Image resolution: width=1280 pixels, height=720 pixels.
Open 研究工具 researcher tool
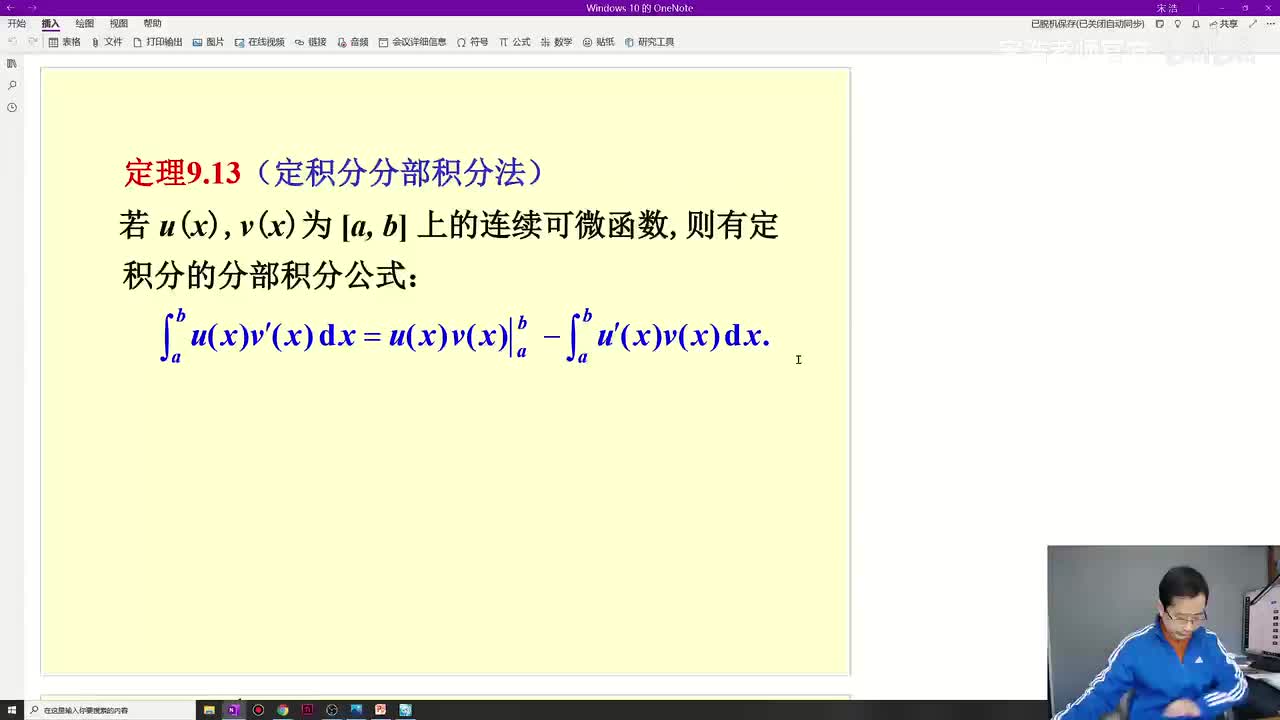[x=650, y=42]
